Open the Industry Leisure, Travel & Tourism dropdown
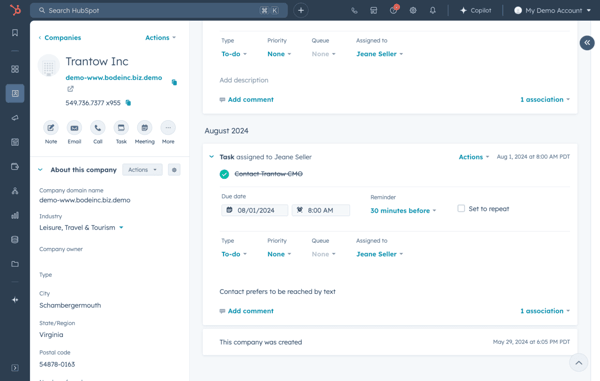 coord(81,228)
